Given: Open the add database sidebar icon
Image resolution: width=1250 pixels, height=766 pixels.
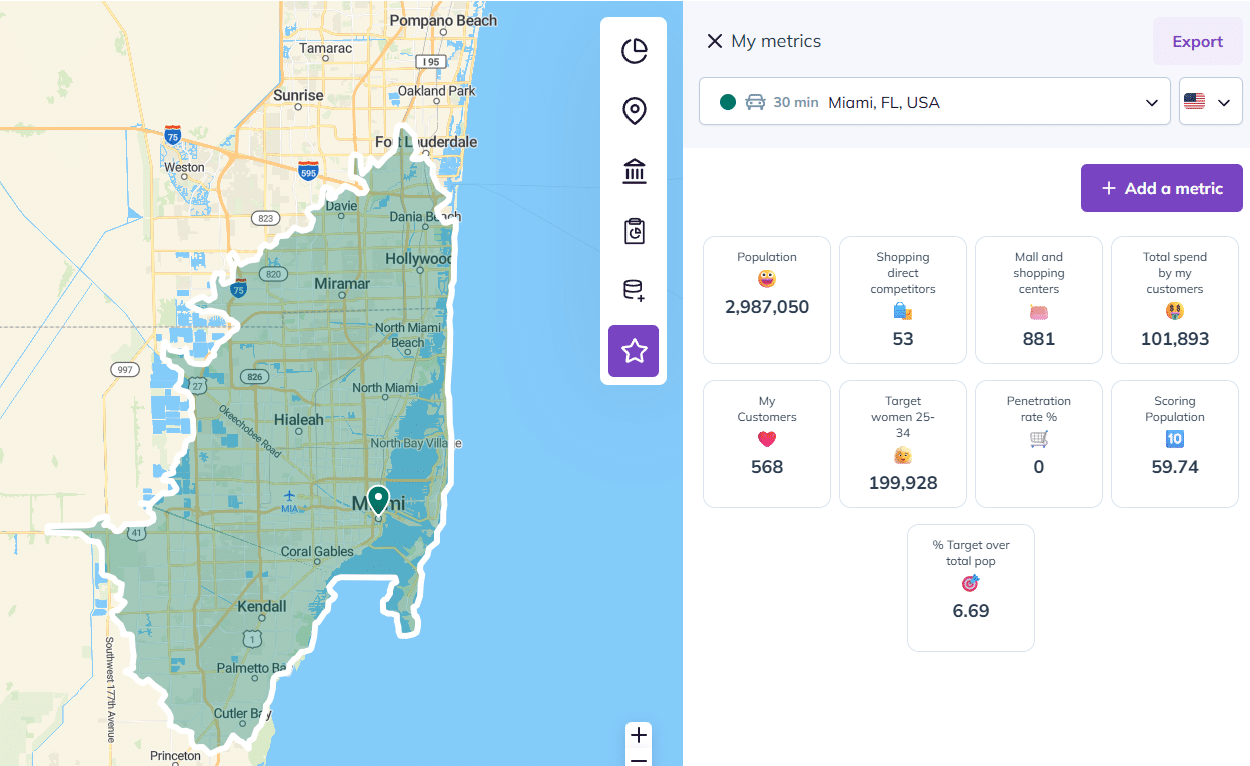Looking at the screenshot, I should point(634,291).
